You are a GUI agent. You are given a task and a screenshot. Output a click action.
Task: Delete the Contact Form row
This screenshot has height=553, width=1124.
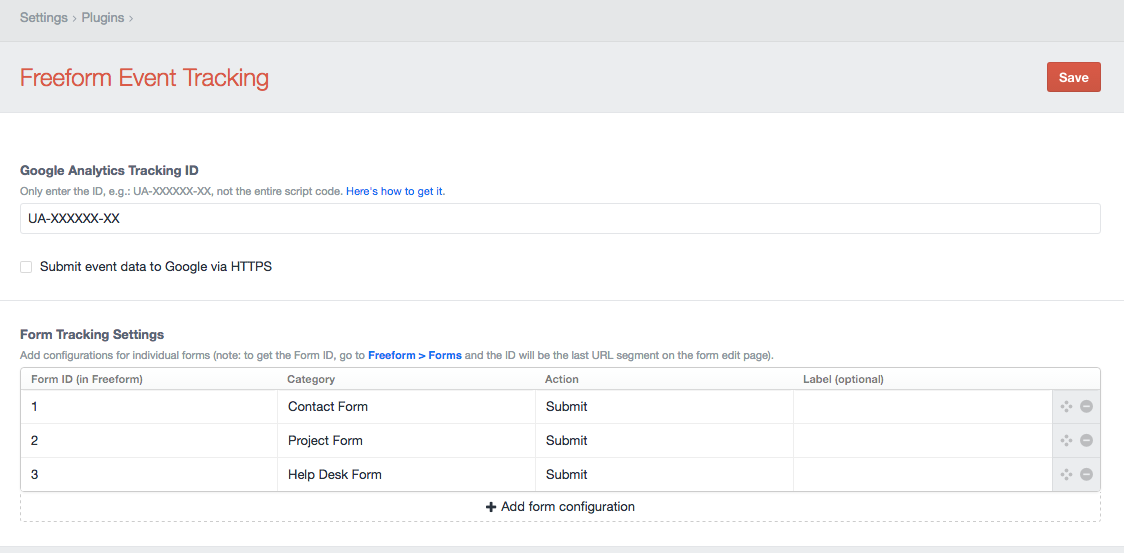[x=1086, y=407]
